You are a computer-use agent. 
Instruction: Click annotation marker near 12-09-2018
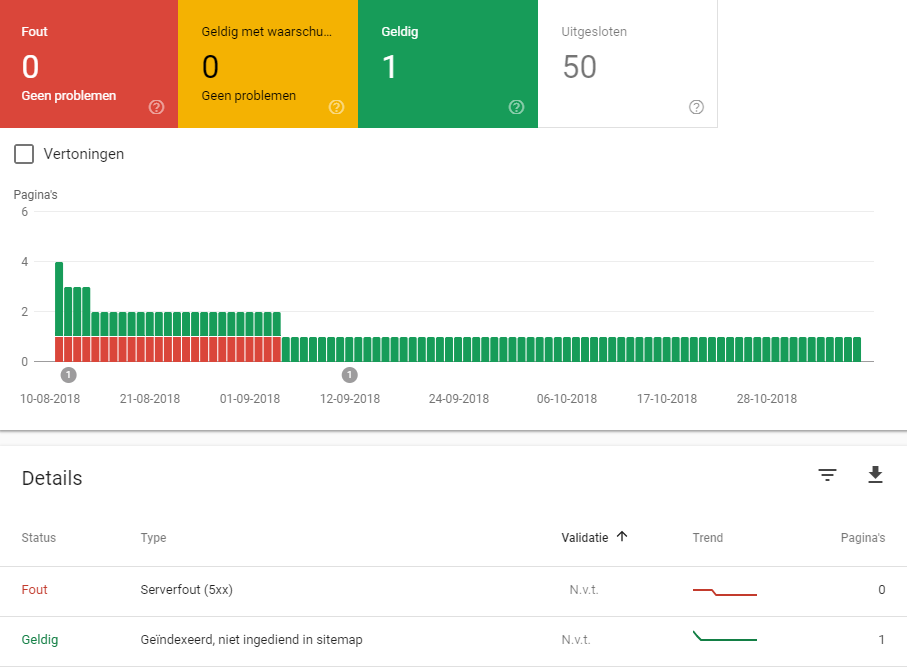[x=349, y=375]
